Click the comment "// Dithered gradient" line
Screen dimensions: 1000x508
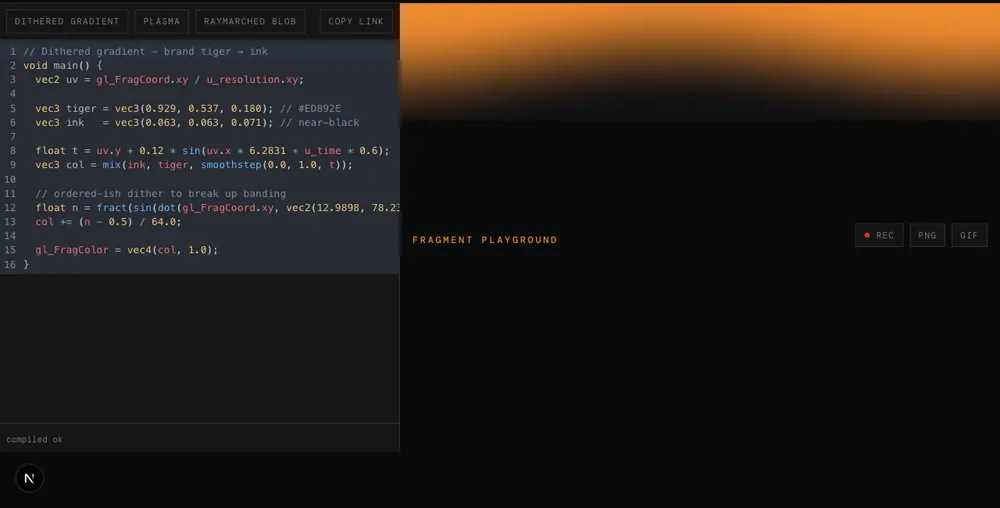pos(145,52)
